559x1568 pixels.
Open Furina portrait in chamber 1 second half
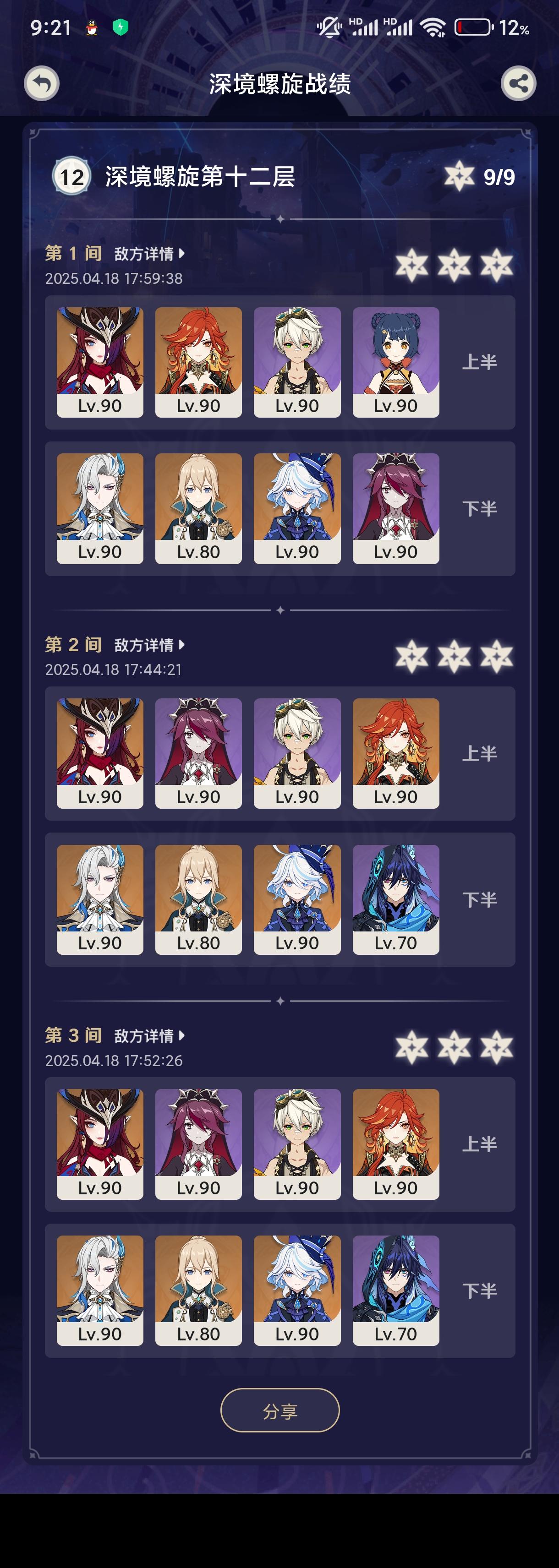tap(297, 509)
